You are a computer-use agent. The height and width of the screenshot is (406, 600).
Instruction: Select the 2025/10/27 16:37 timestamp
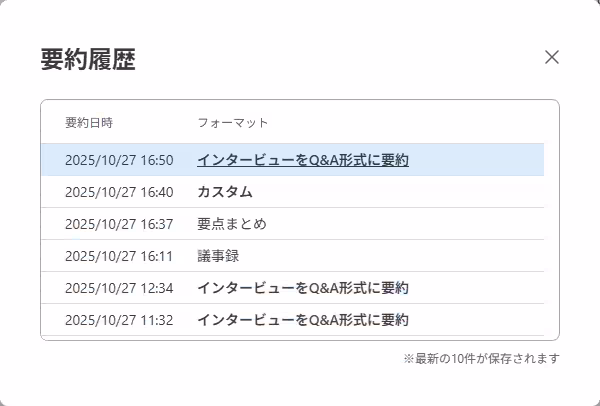point(119,224)
